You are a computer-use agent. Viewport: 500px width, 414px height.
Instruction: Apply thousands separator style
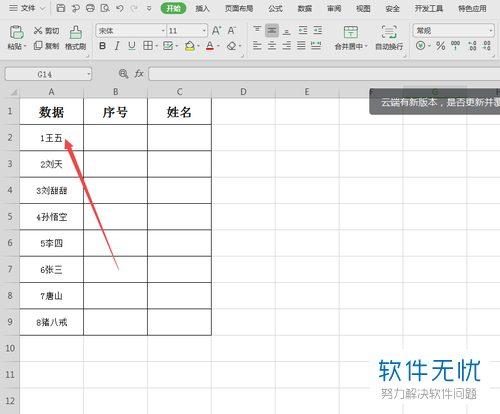tap(455, 46)
